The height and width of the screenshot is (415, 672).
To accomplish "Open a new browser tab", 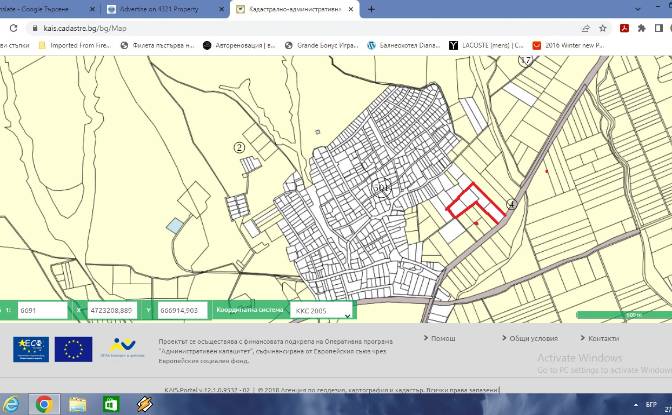I will (371, 9).
